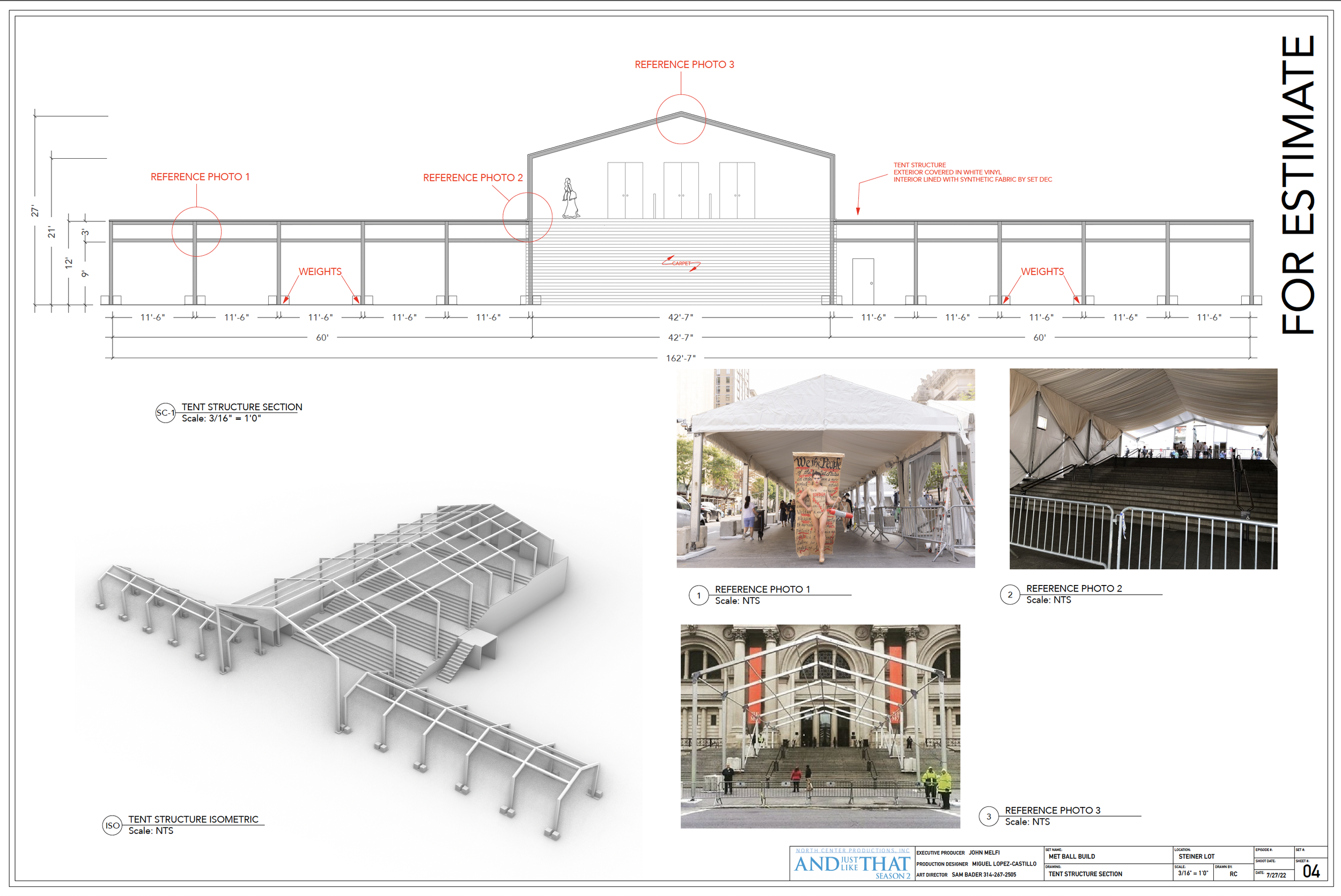Click the ISO view marker circle
1341x896 pixels.
[112, 825]
